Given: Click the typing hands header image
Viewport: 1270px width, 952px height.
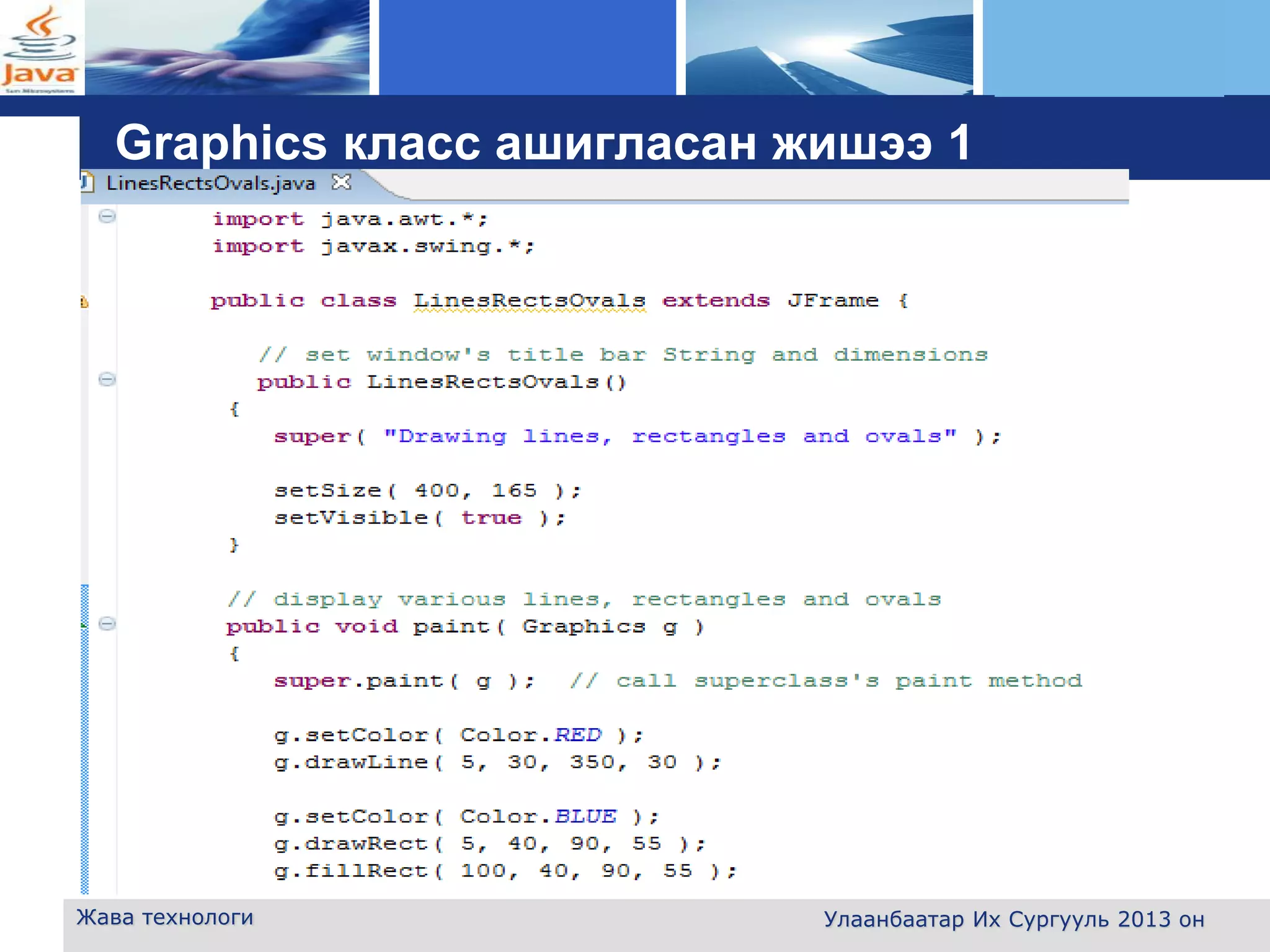Looking at the screenshot, I should pos(227,48).
